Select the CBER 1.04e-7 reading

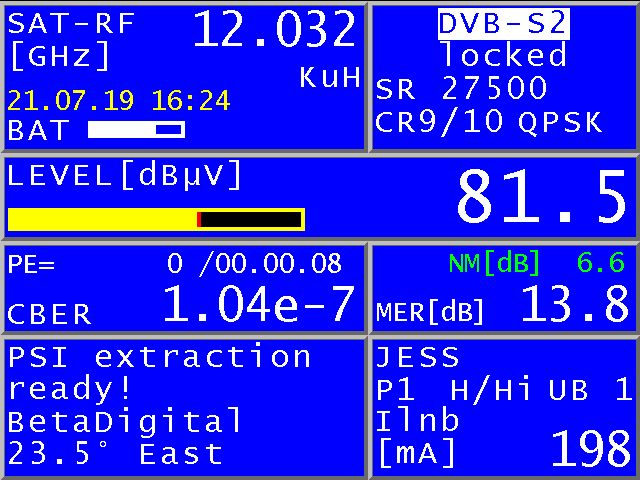[258, 304]
